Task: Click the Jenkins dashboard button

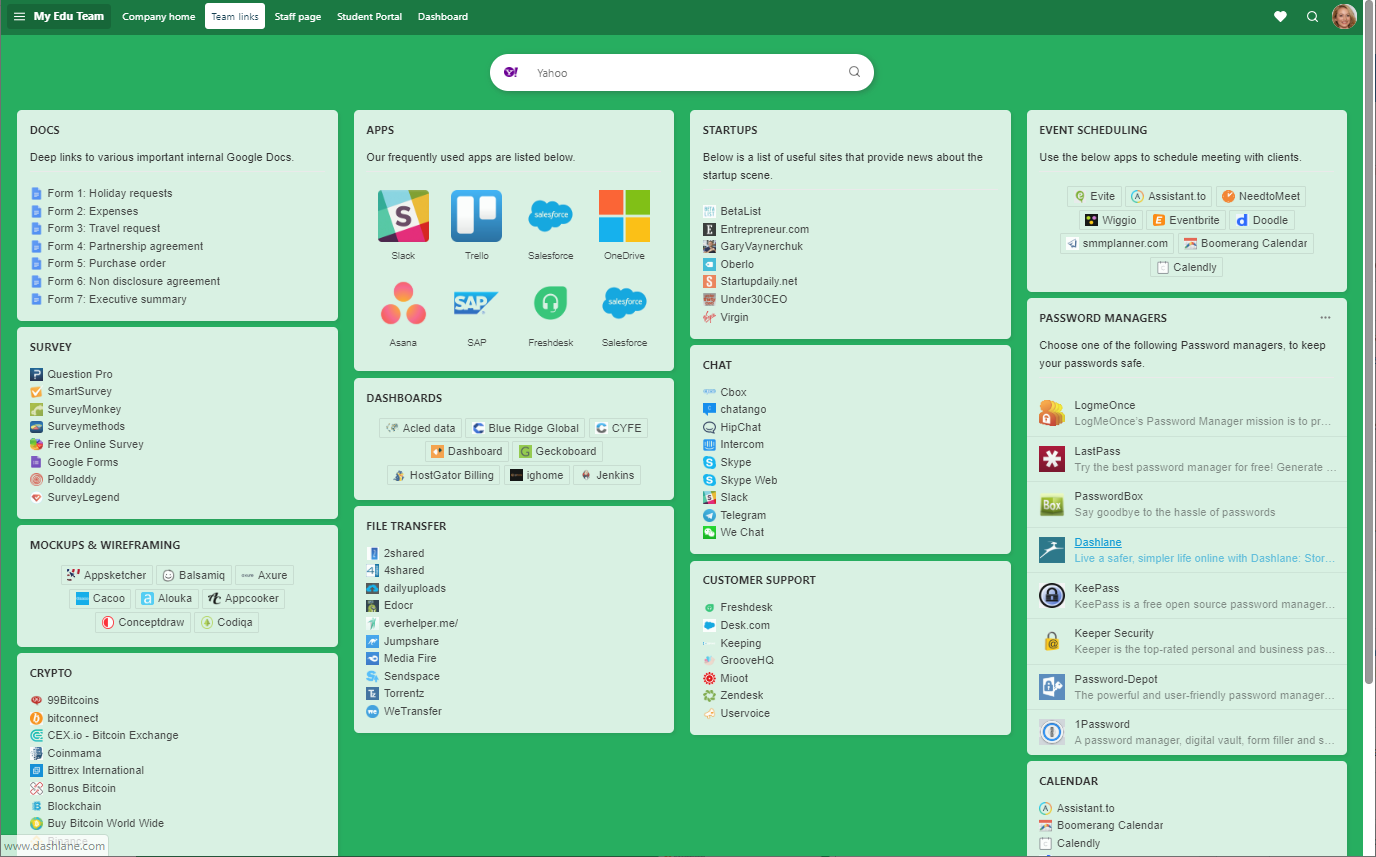Action: (606, 475)
